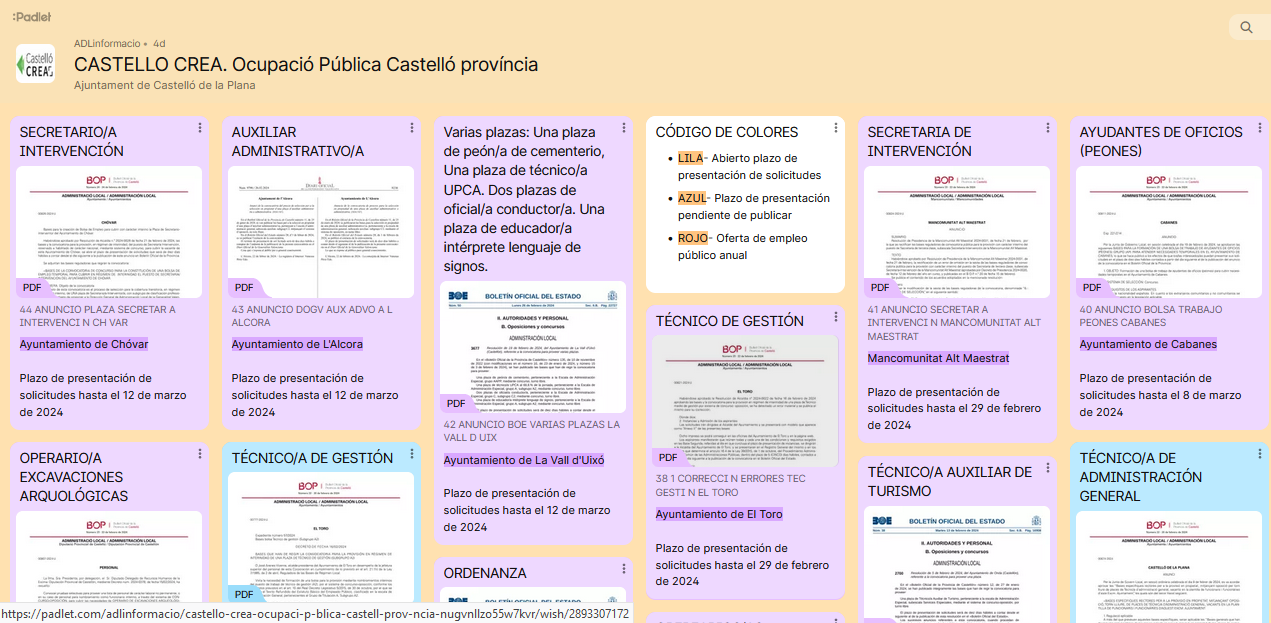1271x623 pixels.
Task: Open more options on OPERARIO/A EXCAVACIONES card
Action: (200, 454)
